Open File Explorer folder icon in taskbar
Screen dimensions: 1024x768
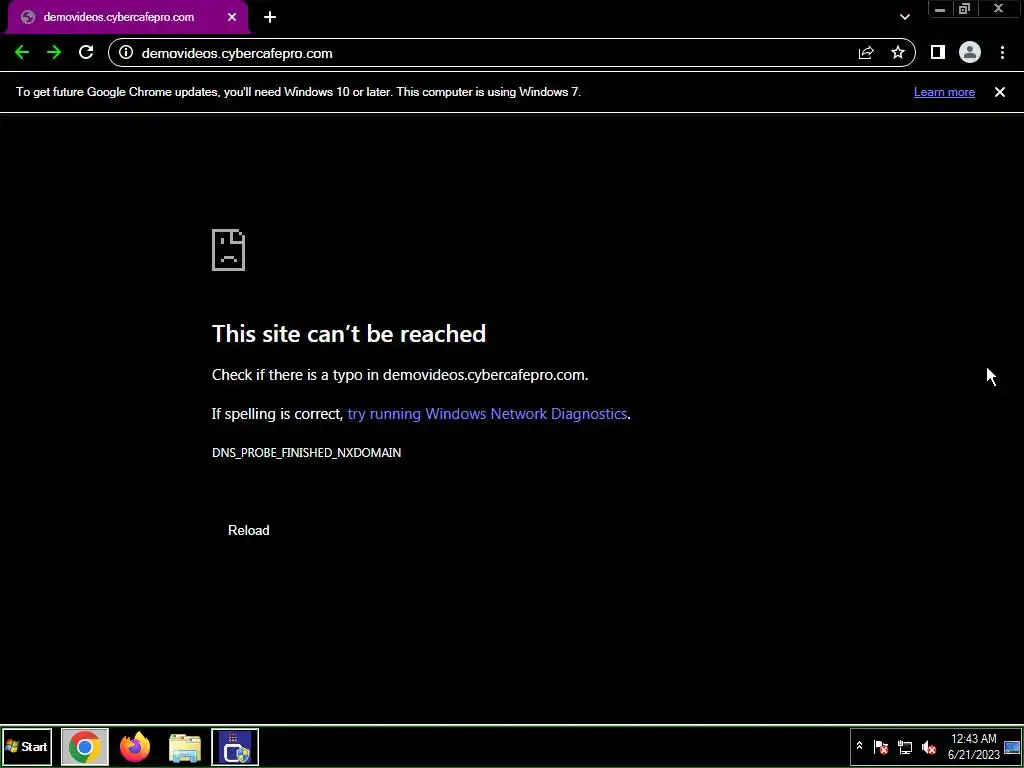click(x=185, y=747)
